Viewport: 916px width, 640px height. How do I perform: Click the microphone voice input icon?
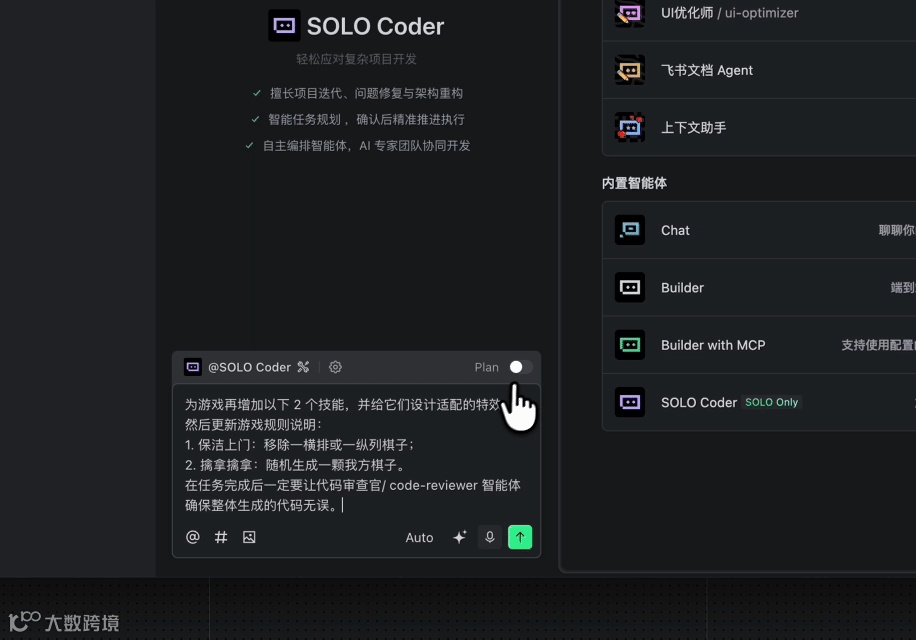pos(490,537)
